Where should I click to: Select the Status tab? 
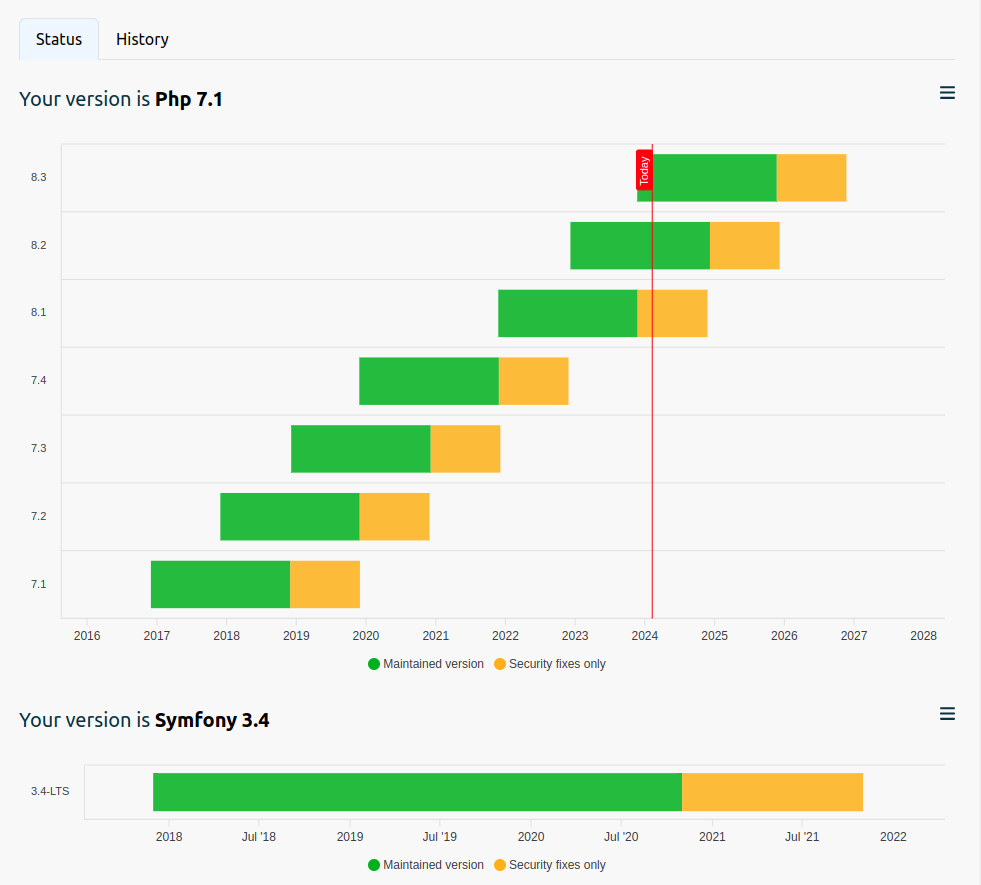pyautogui.click(x=59, y=39)
